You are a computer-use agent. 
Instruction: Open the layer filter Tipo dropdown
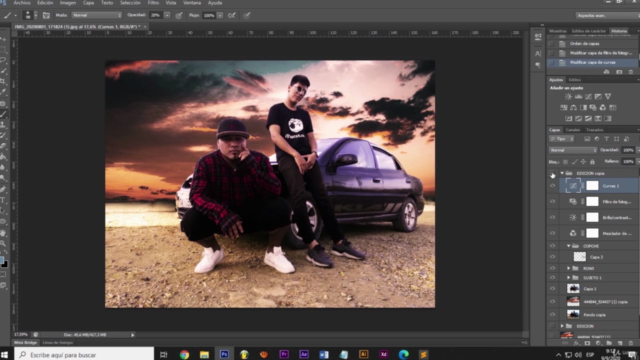(x=562, y=139)
